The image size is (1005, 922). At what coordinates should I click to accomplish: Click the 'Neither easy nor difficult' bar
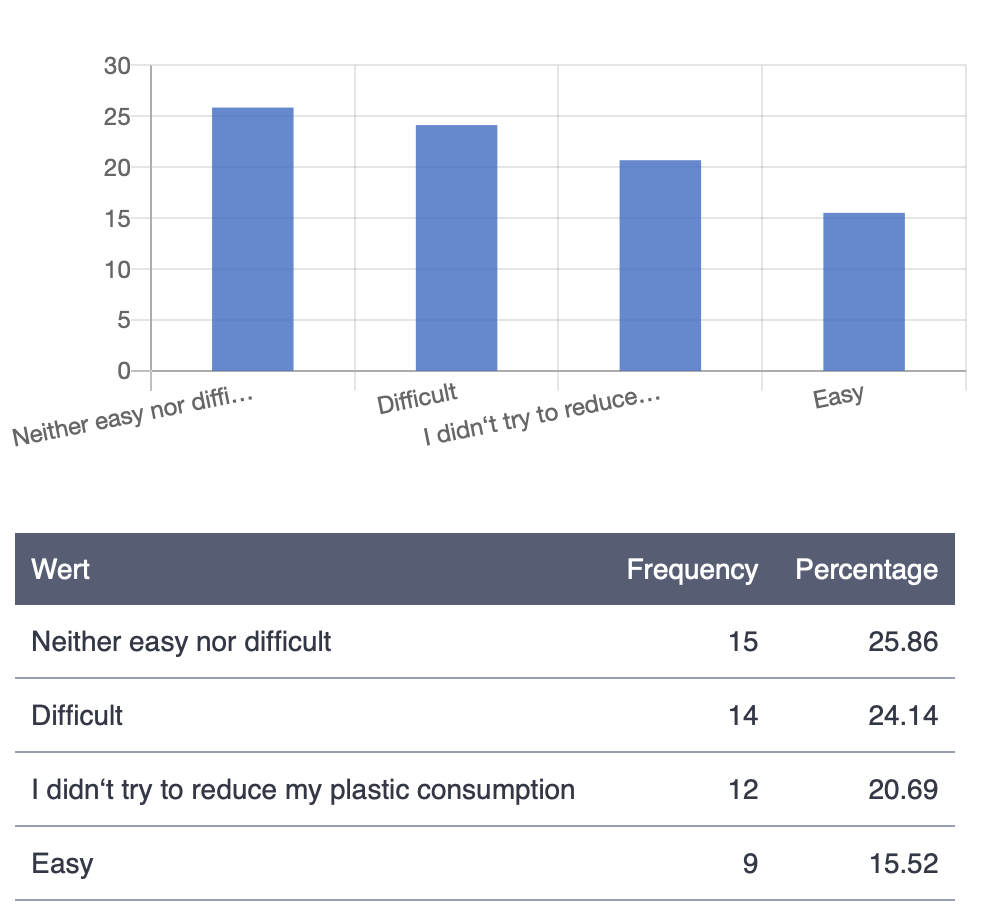(252, 240)
